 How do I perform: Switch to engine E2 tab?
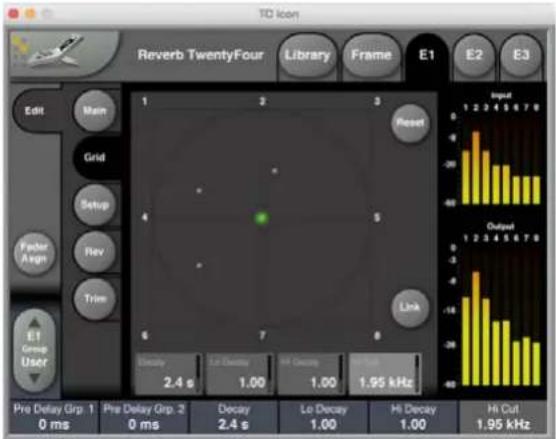(474, 55)
